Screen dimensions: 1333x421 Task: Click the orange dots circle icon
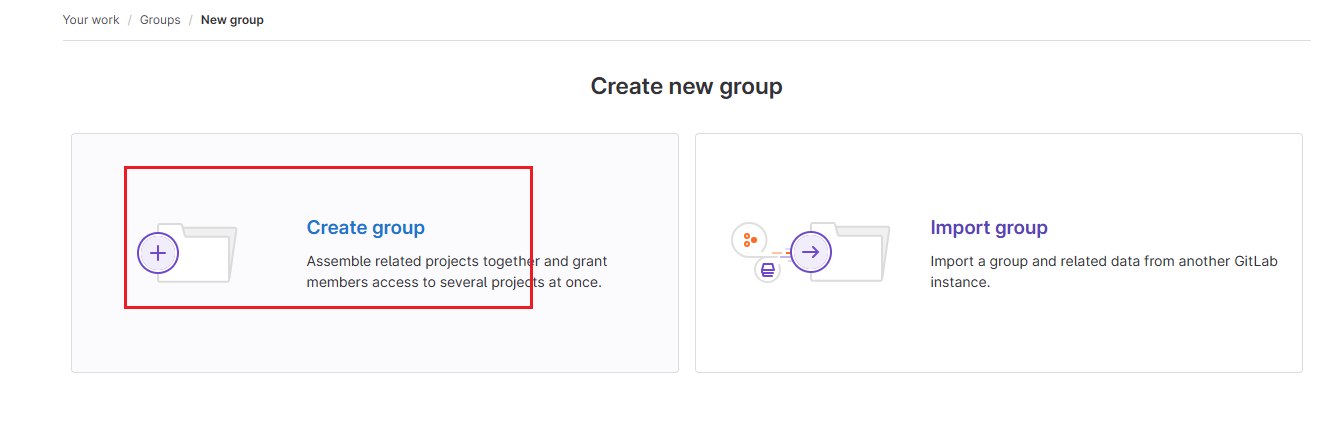(748, 240)
